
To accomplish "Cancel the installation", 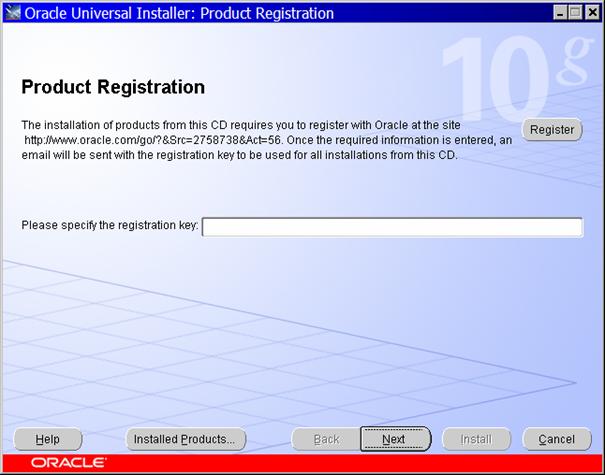I will click(x=556, y=439).
